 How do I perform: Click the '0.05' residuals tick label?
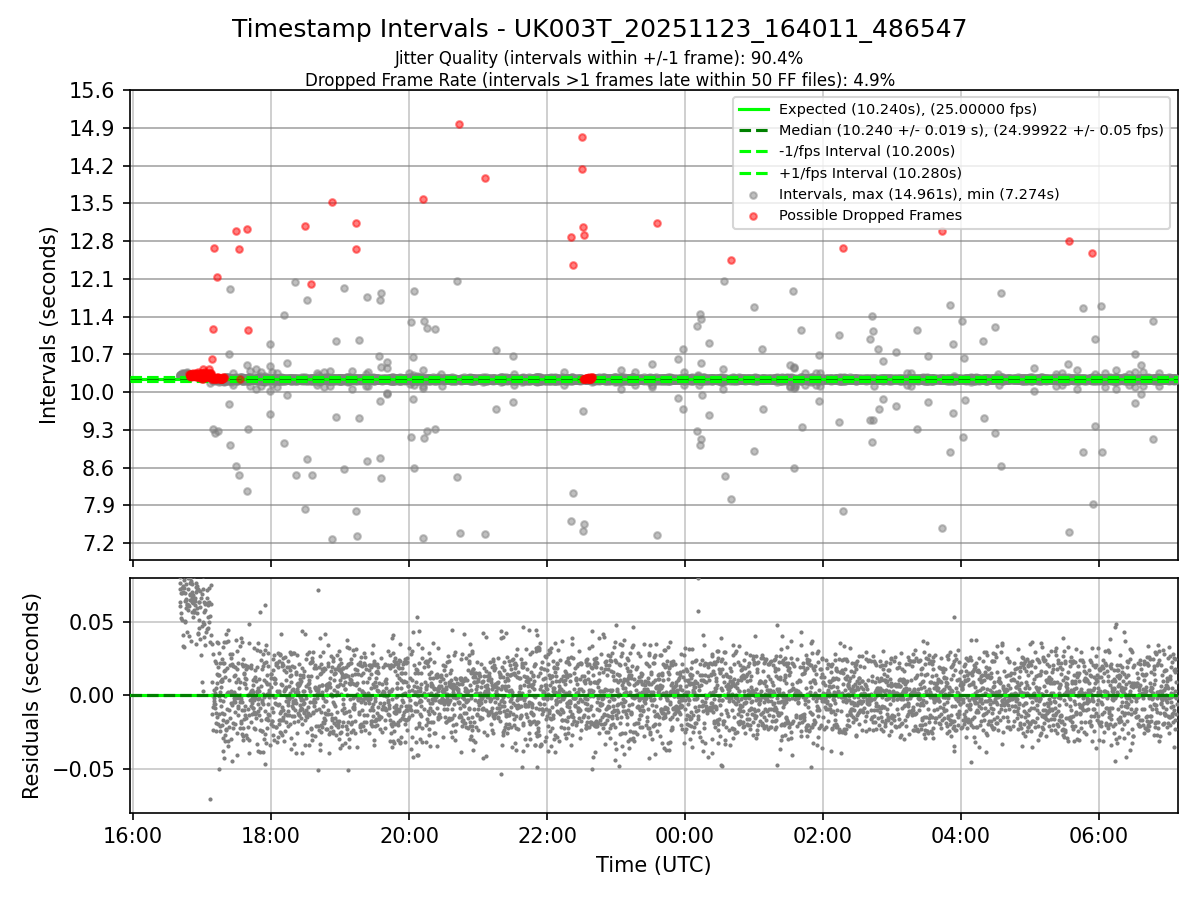[93, 622]
